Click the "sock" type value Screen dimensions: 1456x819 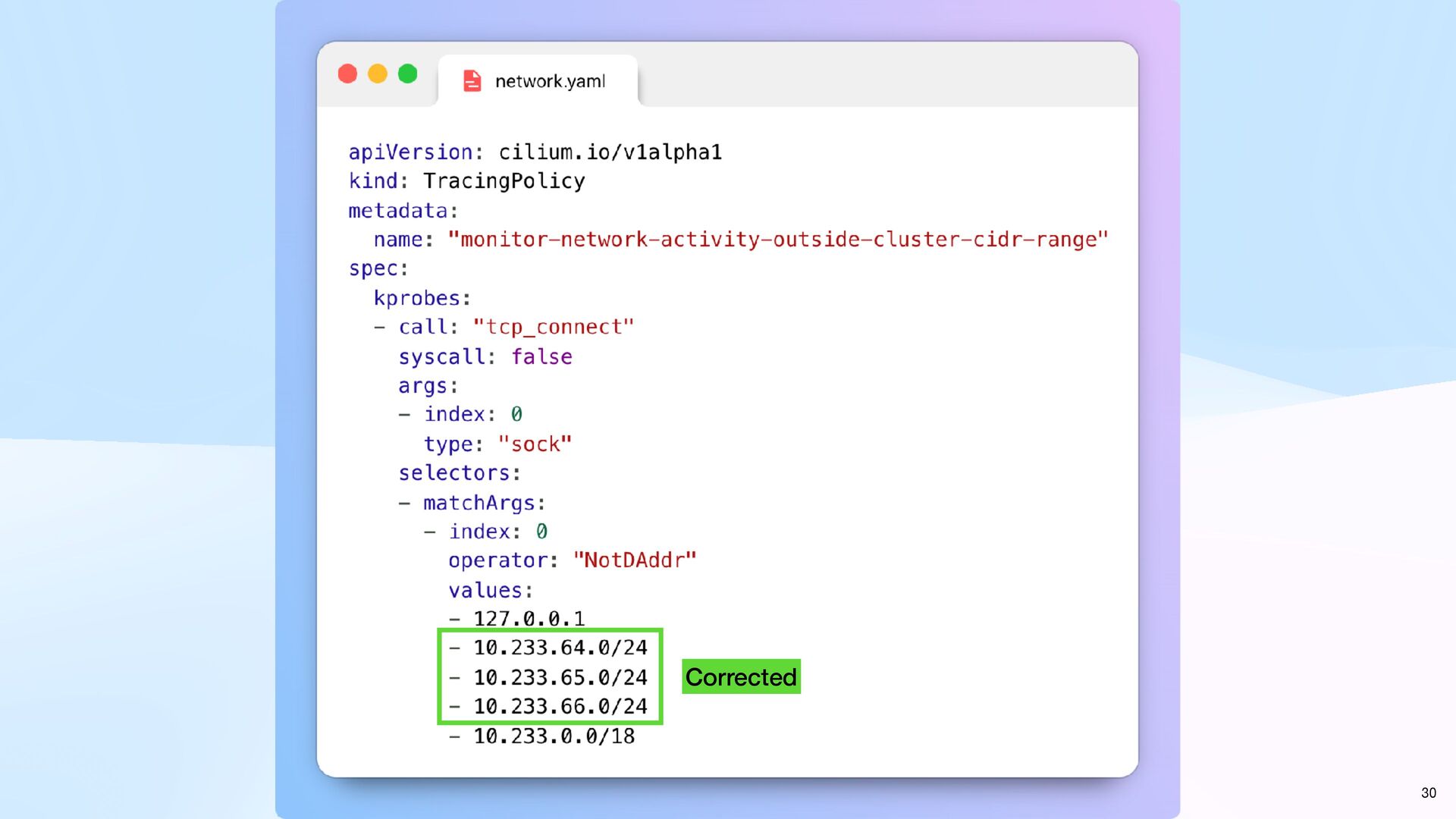pyautogui.click(x=535, y=444)
